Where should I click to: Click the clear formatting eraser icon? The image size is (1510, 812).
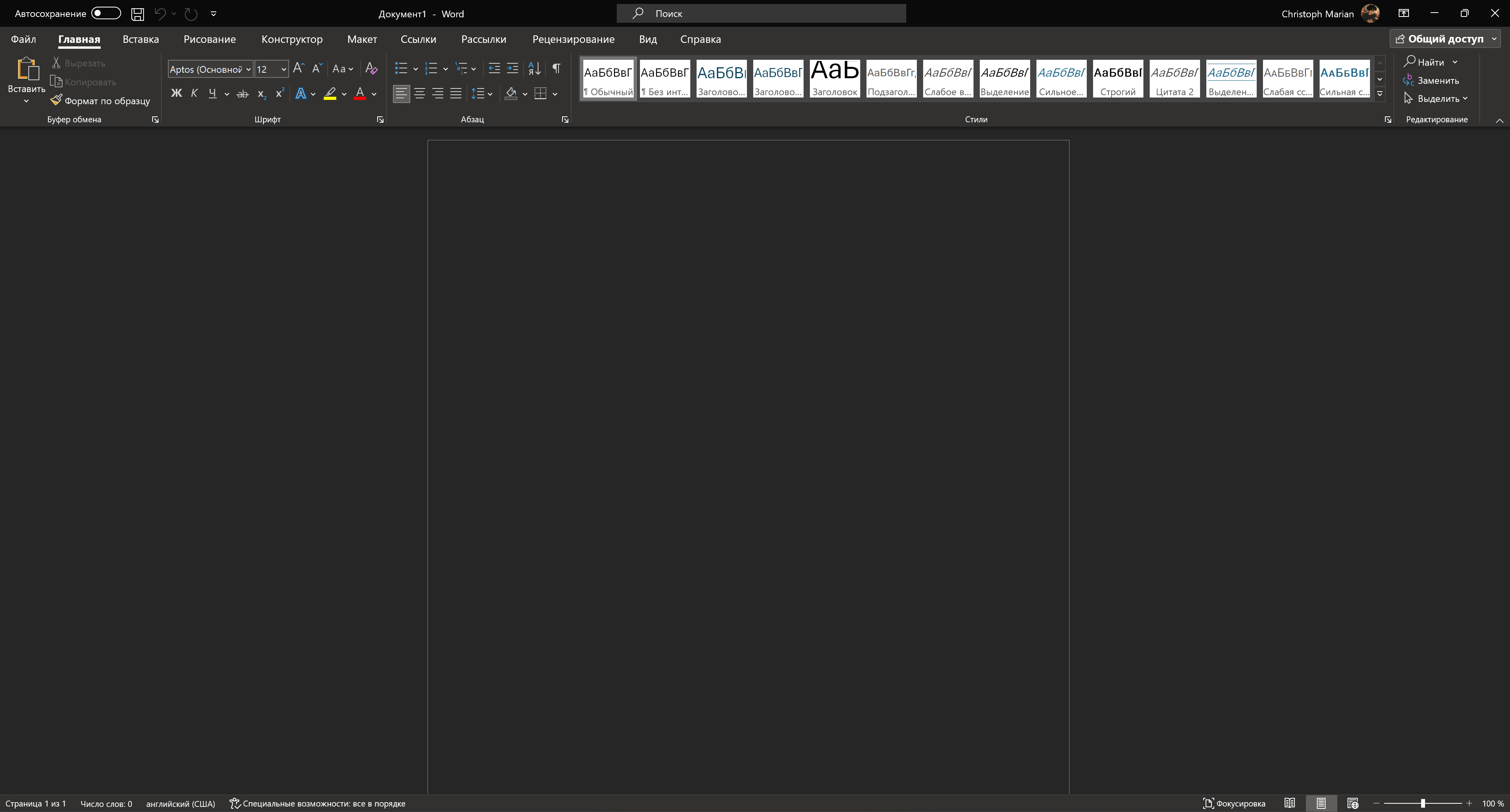click(x=371, y=68)
